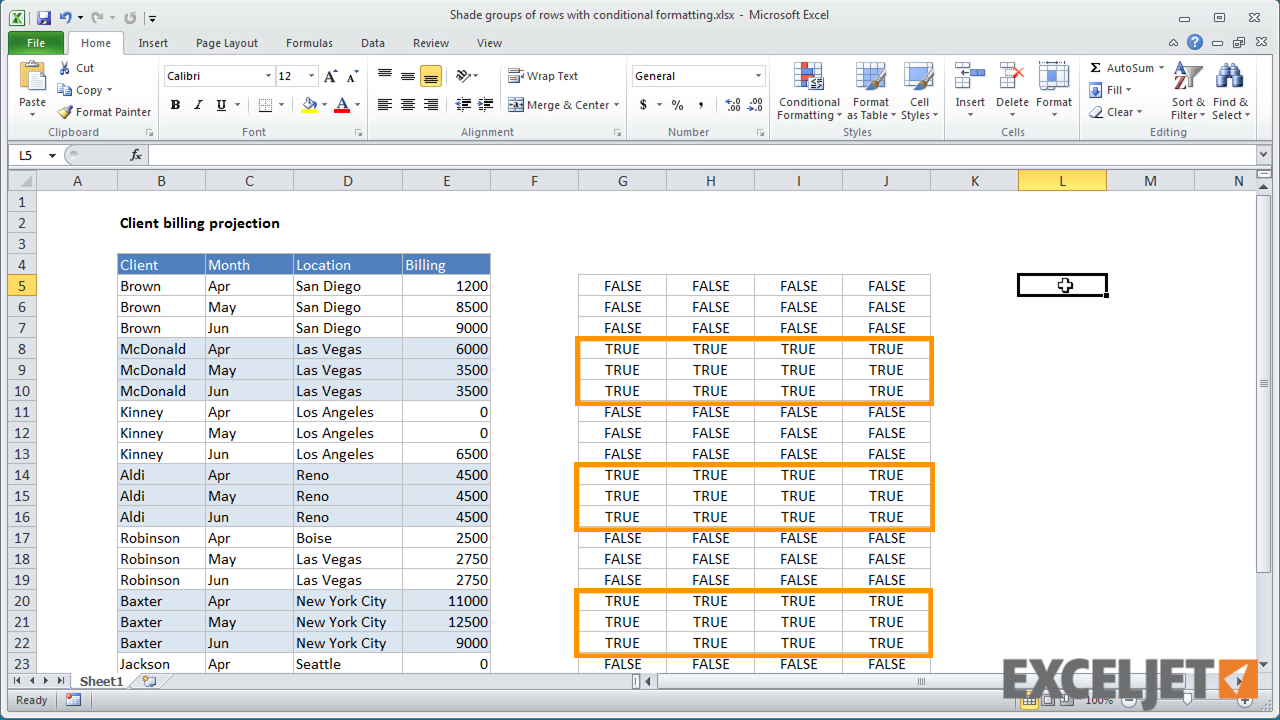Switch to the Data tab
The image size is (1280, 720).
point(373,43)
